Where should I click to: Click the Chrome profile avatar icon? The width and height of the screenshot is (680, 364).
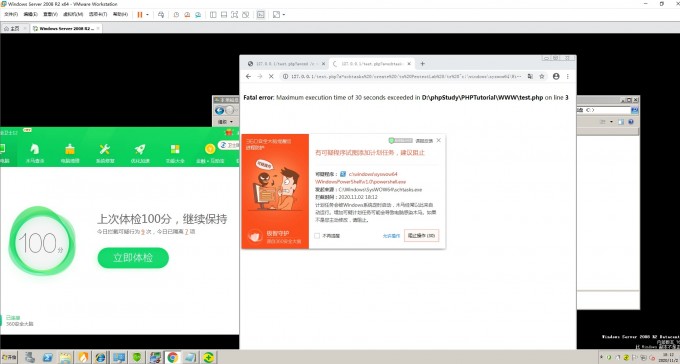(556, 76)
